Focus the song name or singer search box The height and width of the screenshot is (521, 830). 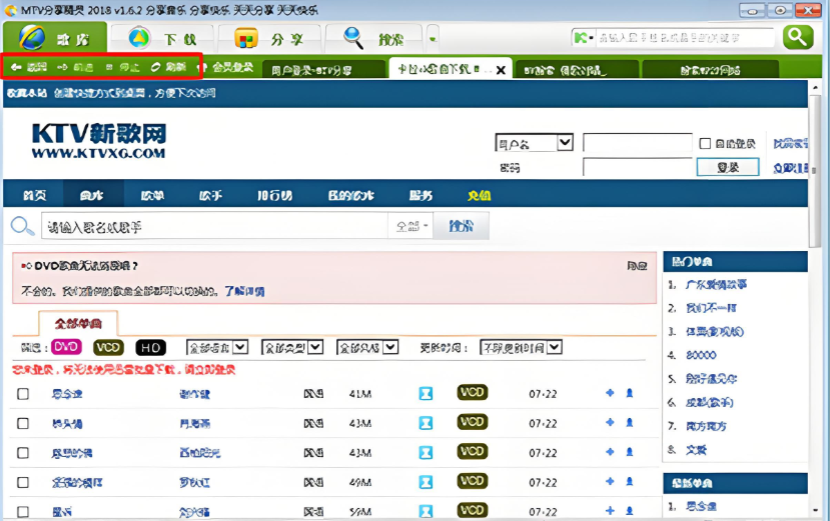coord(214,227)
